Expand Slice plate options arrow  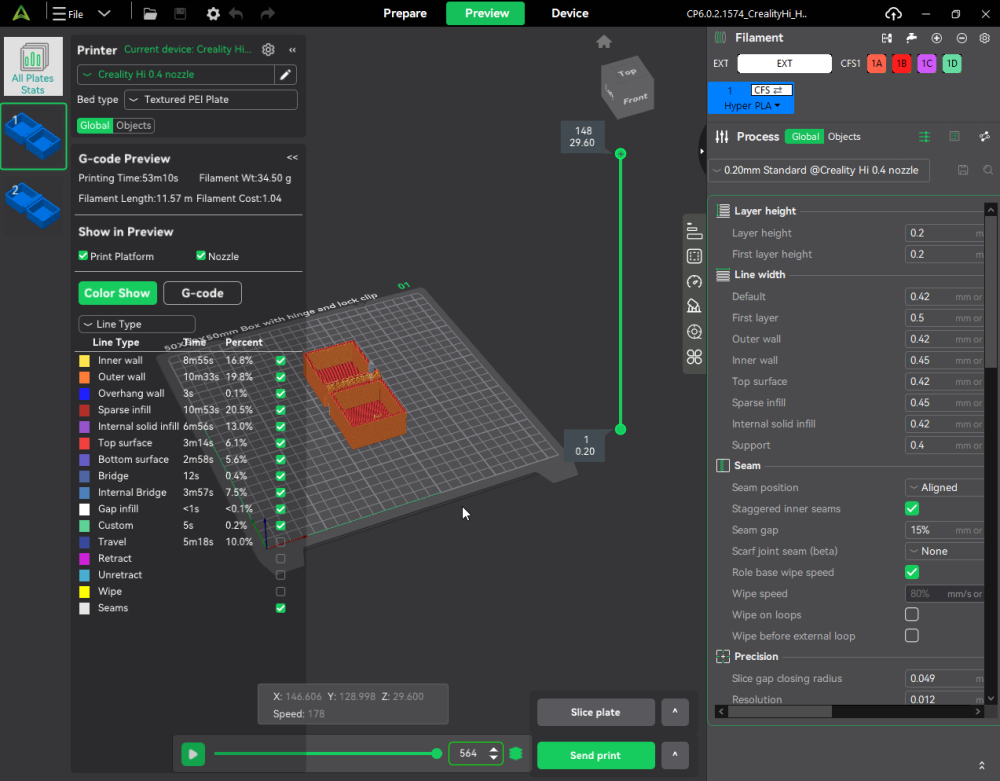(675, 712)
